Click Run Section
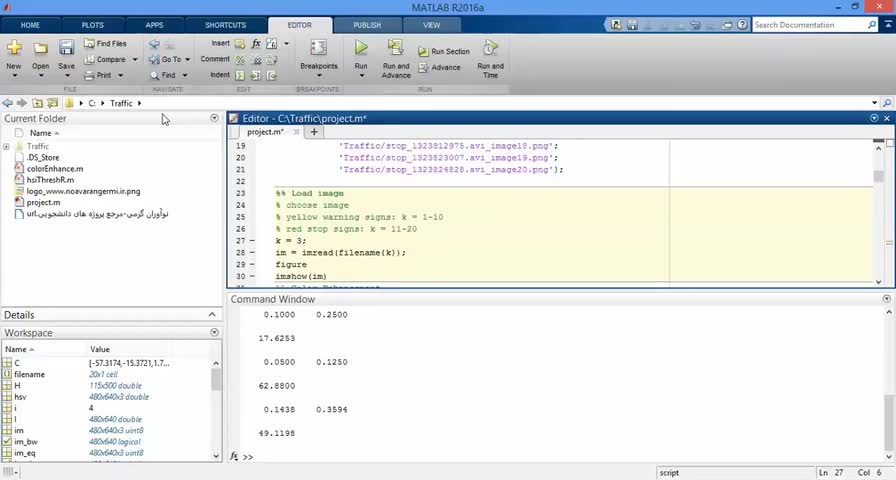Screen dimensions: 896x480 click(x=444, y=51)
